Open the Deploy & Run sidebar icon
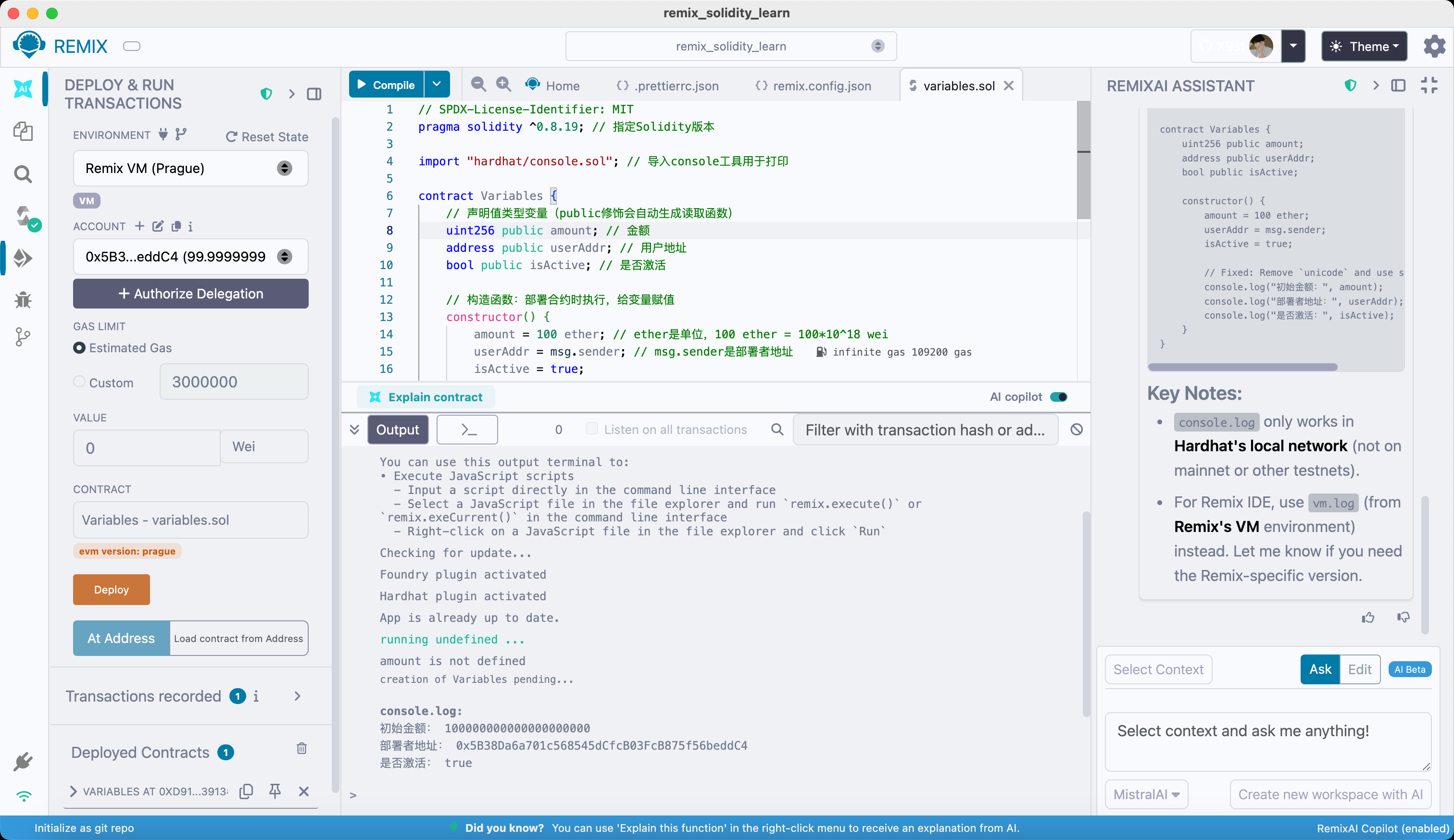This screenshot has width=1454, height=840. coord(23,258)
